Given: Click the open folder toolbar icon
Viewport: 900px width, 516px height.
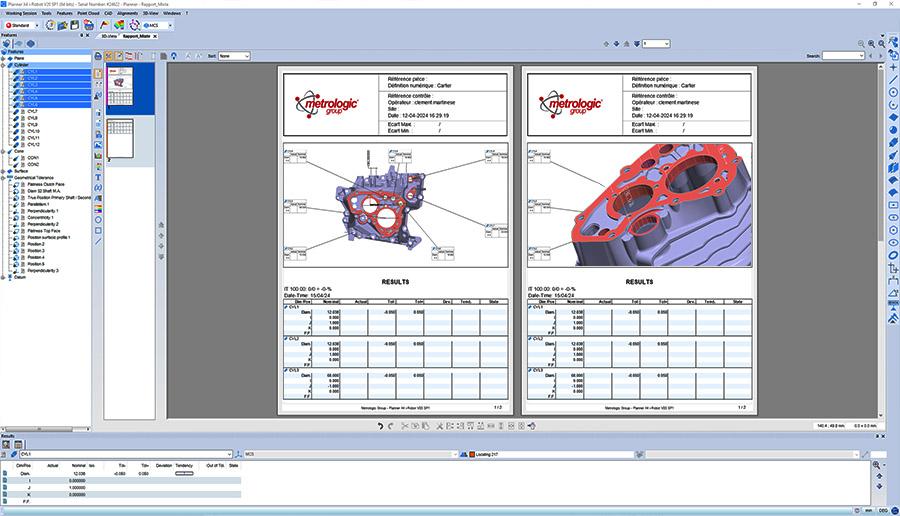Looking at the screenshot, I should click(63, 25).
